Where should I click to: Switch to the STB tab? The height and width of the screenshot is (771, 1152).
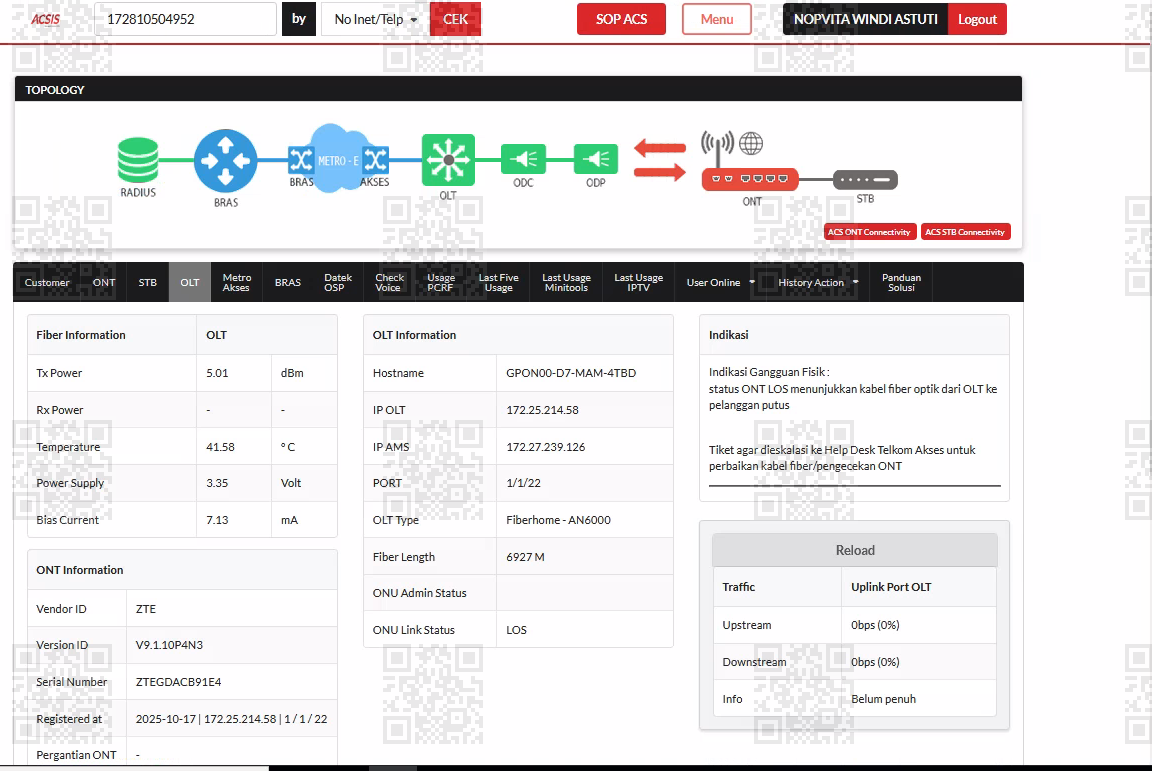tap(148, 282)
